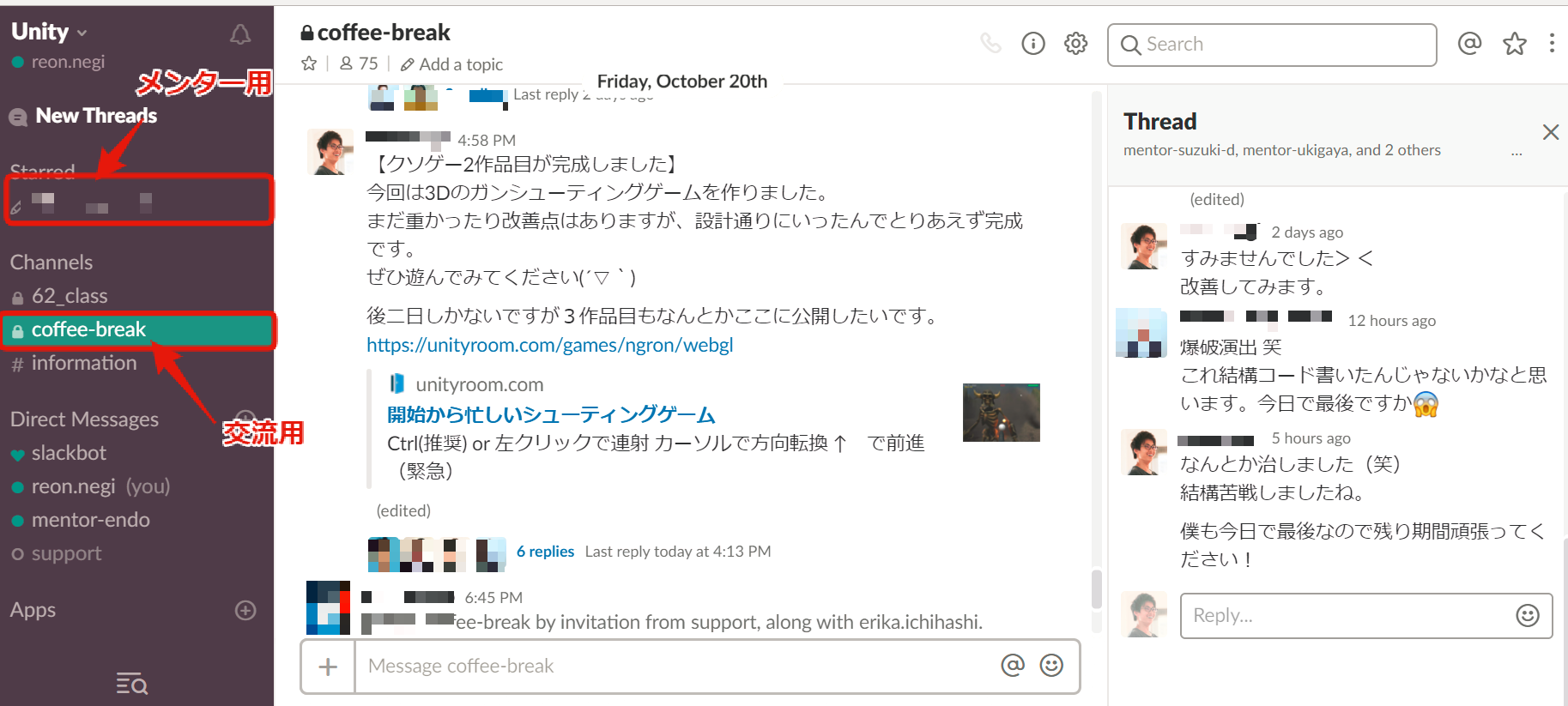The height and width of the screenshot is (706, 1568).
Task: Add an app with the plus icon
Action: tap(245, 610)
